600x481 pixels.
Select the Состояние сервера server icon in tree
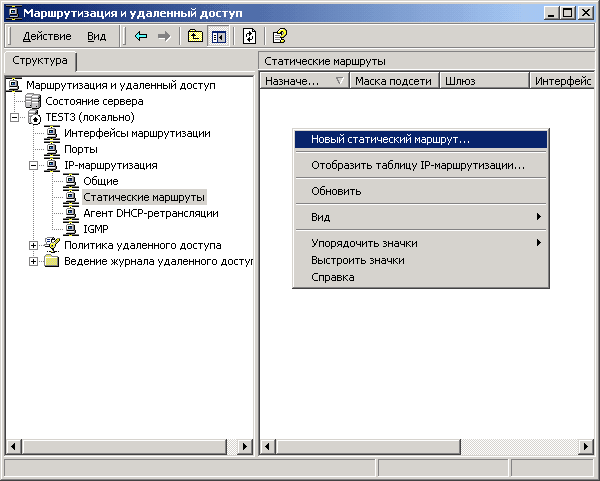click(x=33, y=101)
